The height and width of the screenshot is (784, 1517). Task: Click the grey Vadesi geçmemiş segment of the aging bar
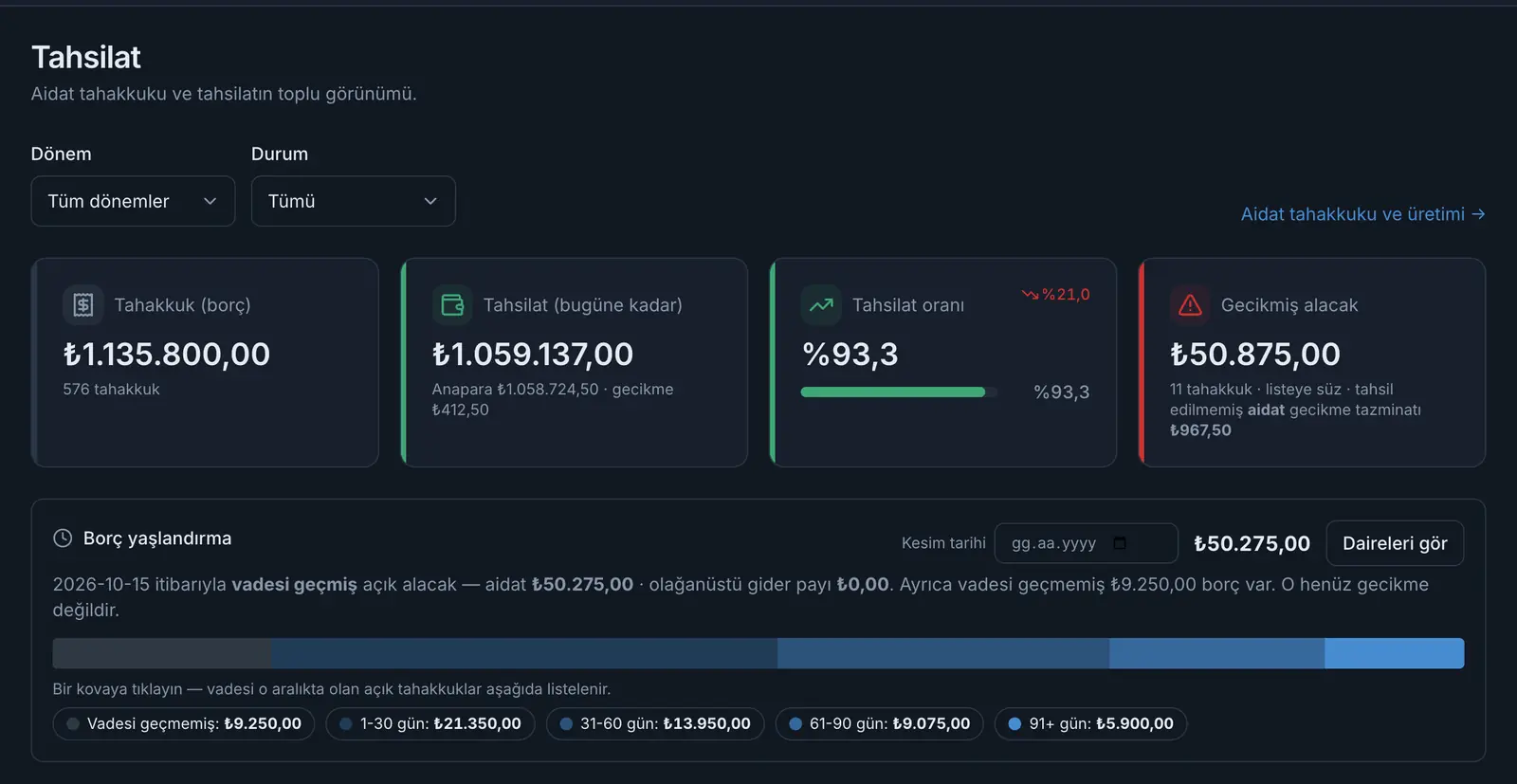click(x=162, y=653)
